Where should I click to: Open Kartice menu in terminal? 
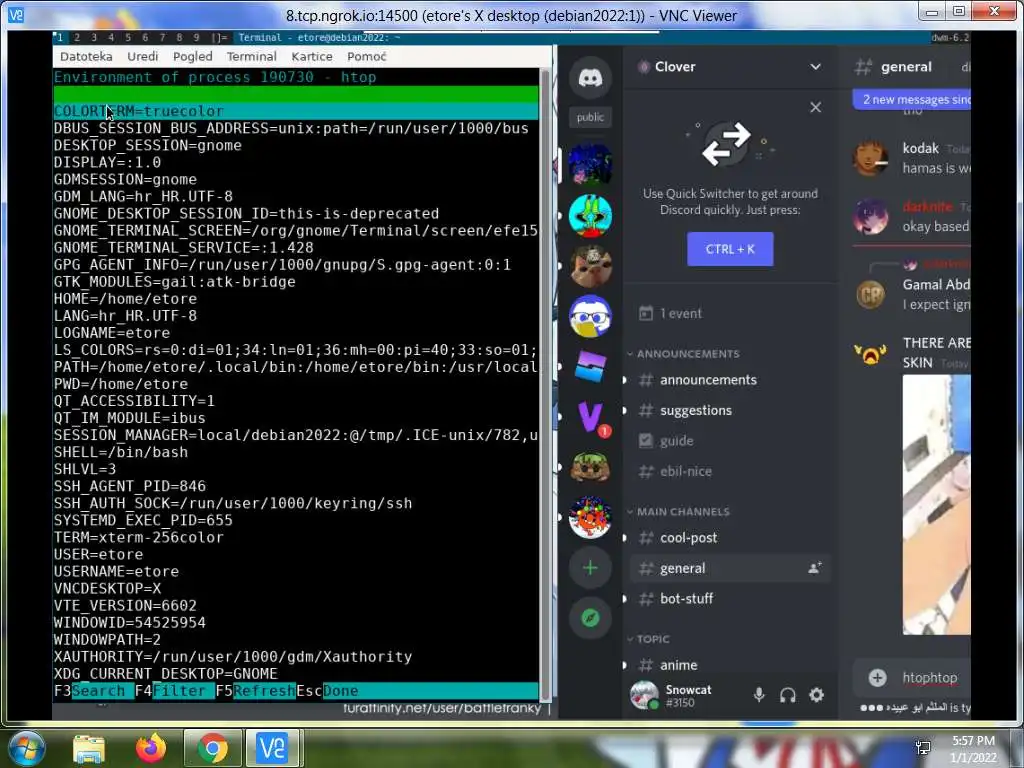312,57
